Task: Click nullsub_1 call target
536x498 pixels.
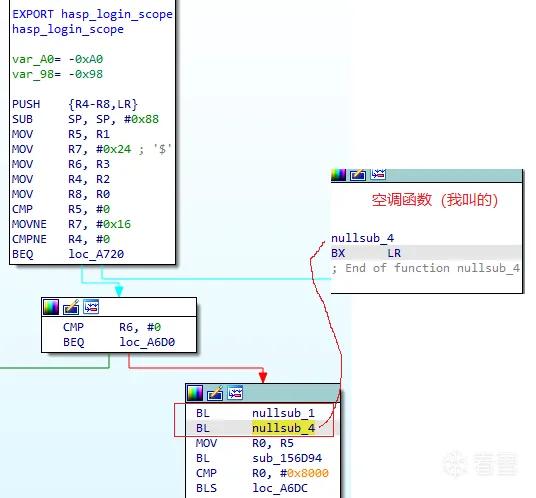Action: click(283, 413)
